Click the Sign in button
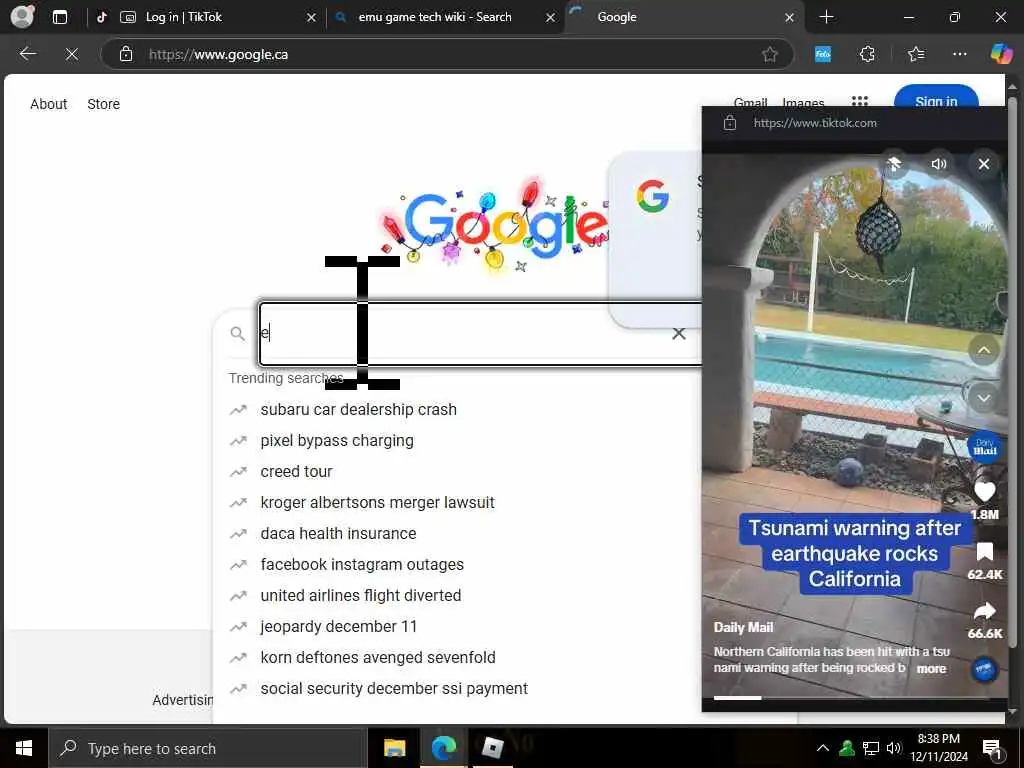Viewport: 1024px width, 768px height. pos(936,99)
